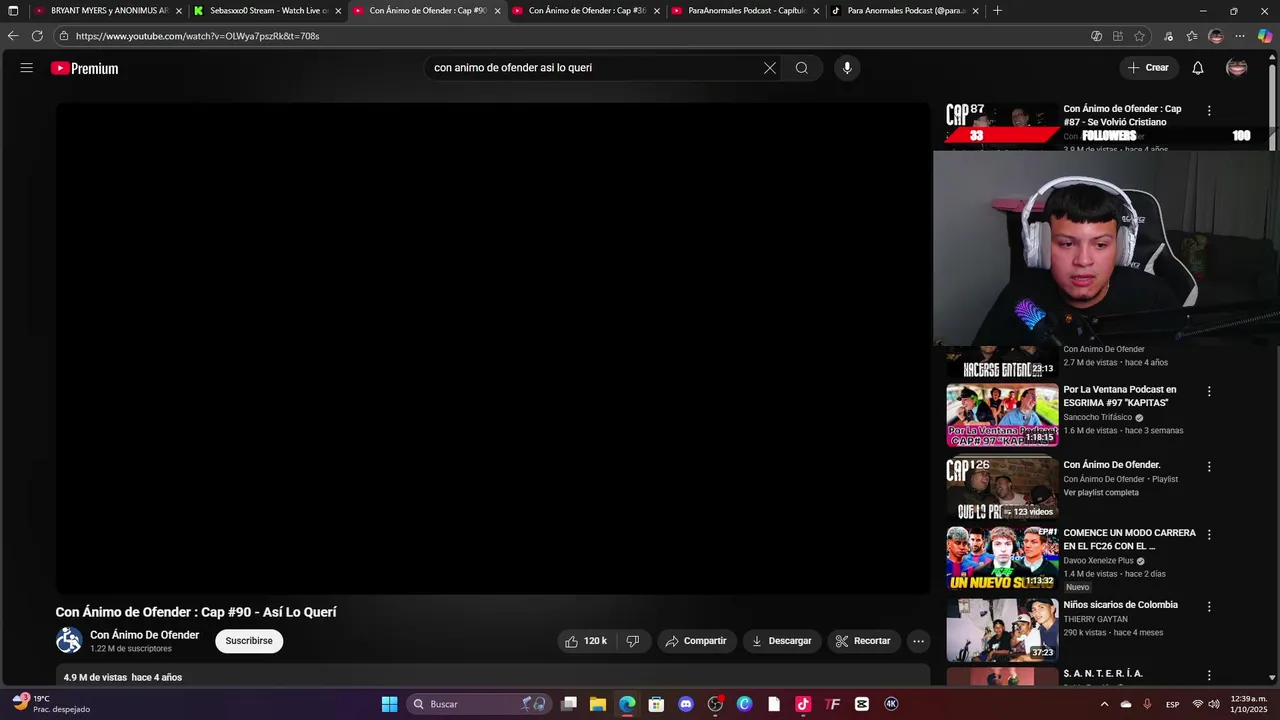Open the Con Ánimo De Ofender playlist thumbnail

pyautogui.click(x=1002, y=487)
